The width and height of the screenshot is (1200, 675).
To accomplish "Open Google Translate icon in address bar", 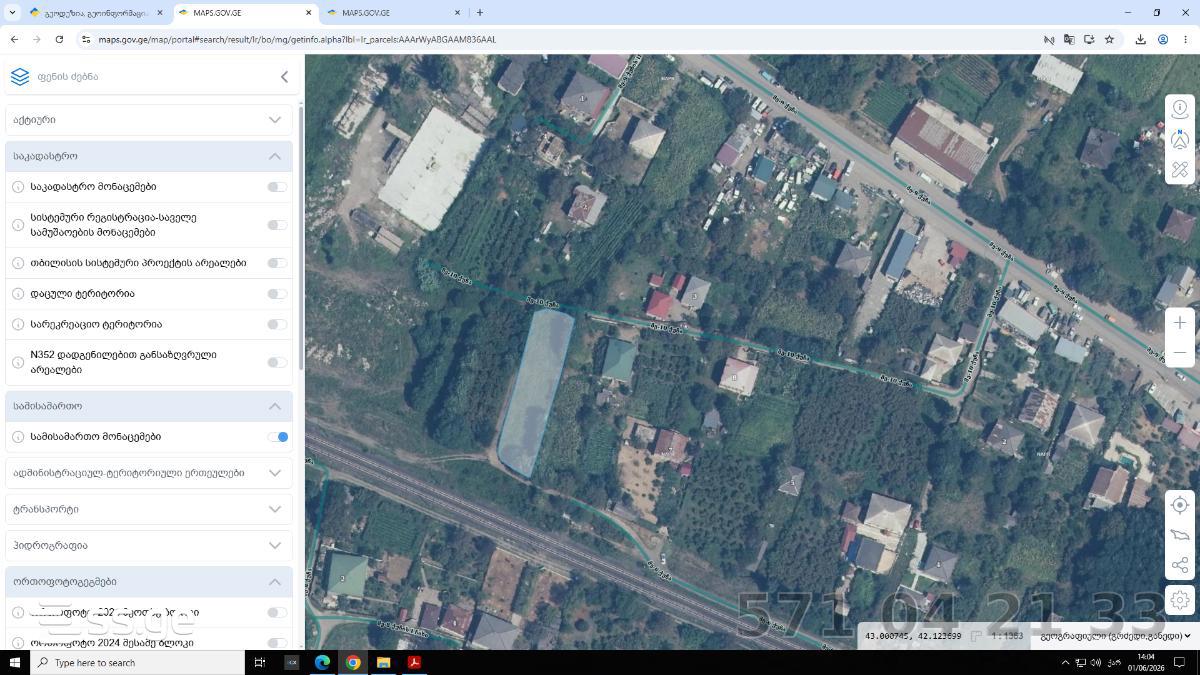I will point(1069,39).
